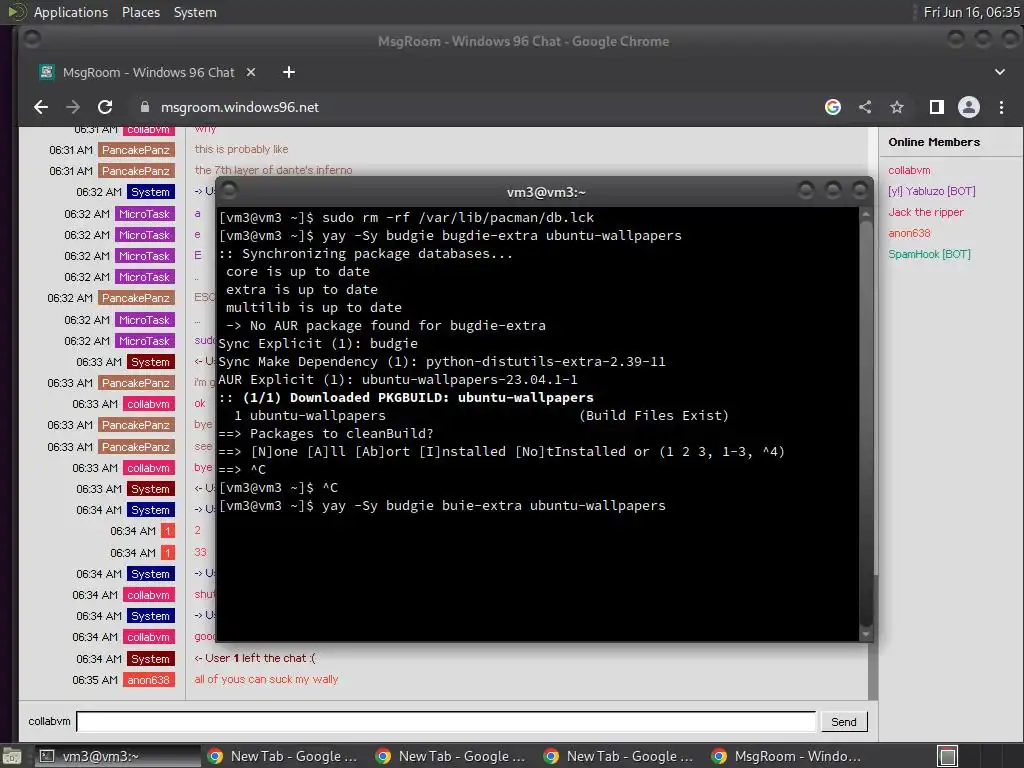
Task: View site info via the lock icon
Action: (x=145, y=107)
